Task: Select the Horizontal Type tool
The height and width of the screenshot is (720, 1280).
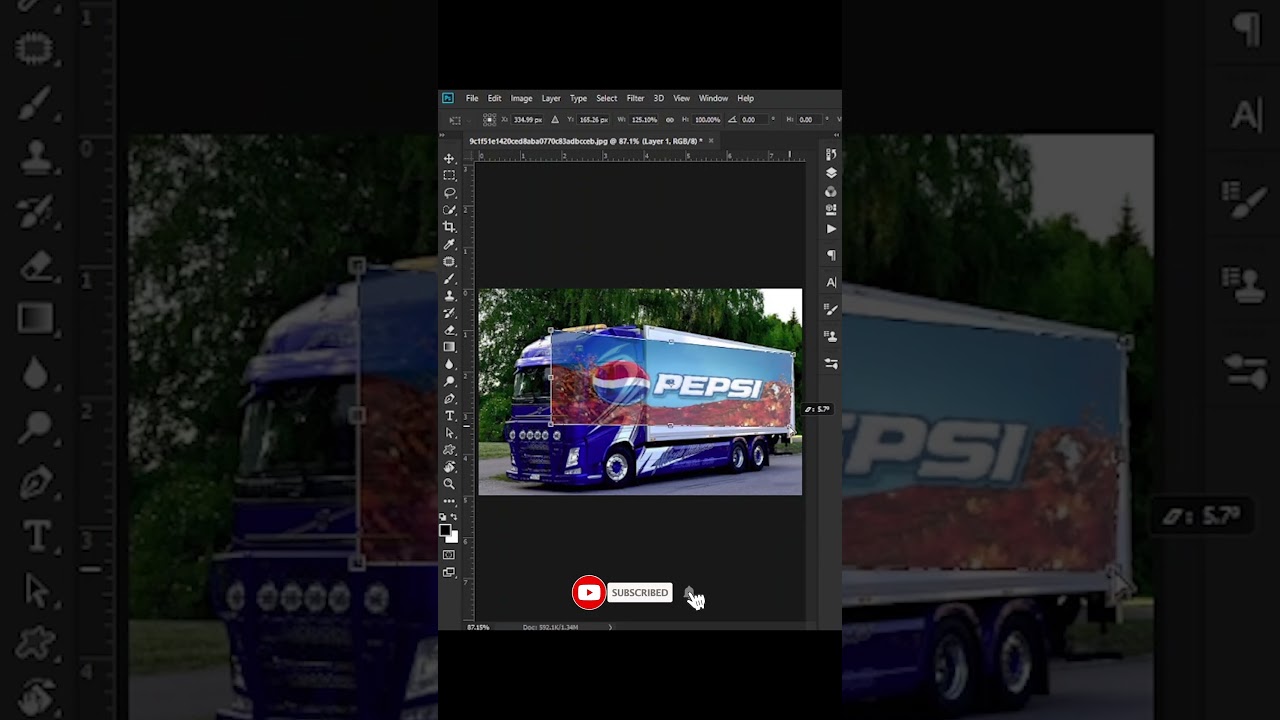Action: 449,415
